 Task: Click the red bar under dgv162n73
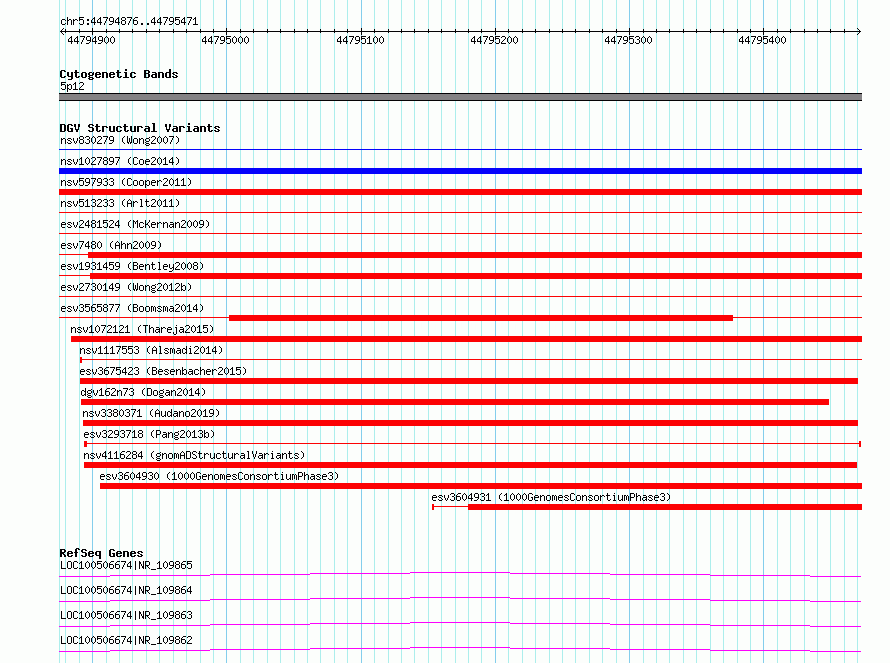455,402
